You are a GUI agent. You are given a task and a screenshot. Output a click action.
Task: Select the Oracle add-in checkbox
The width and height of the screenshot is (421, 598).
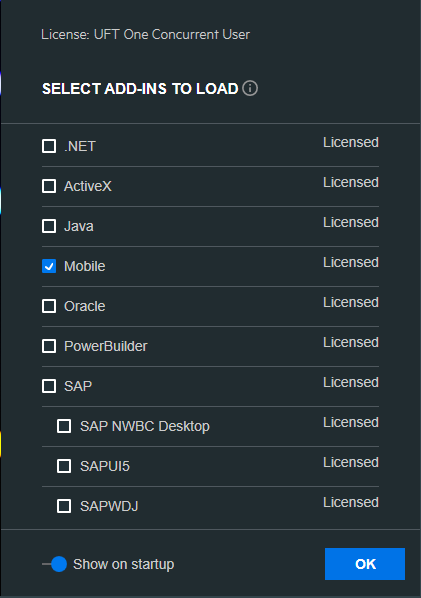[x=49, y=306]
